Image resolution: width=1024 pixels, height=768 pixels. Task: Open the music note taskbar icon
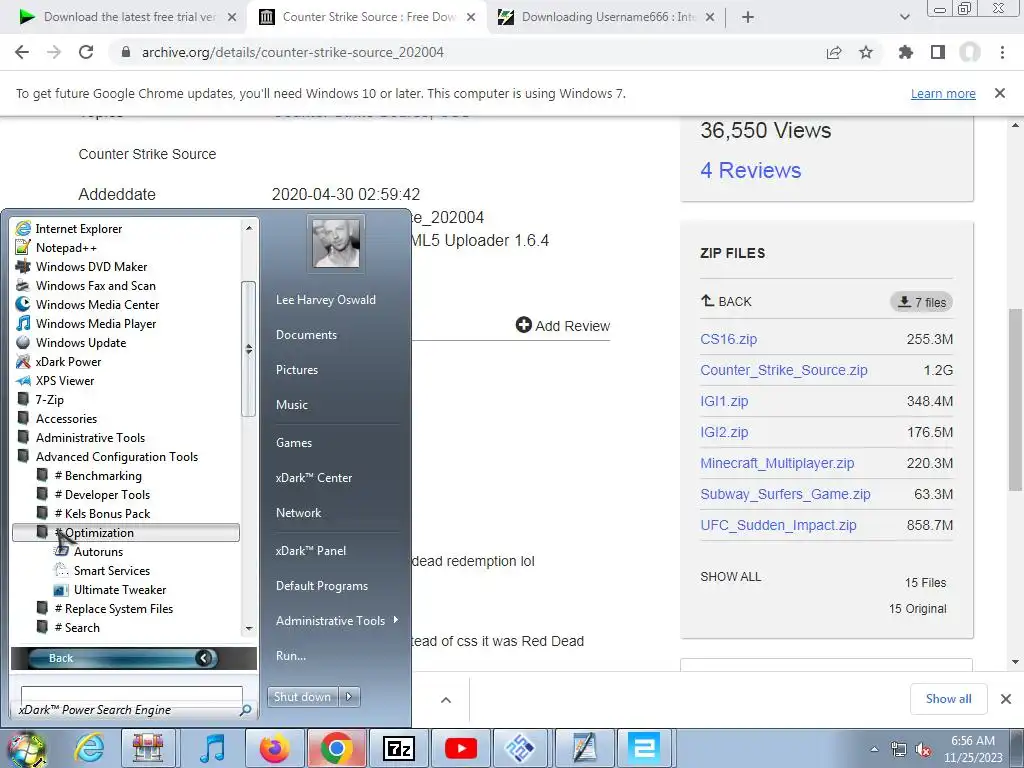[x=212, y=748]
